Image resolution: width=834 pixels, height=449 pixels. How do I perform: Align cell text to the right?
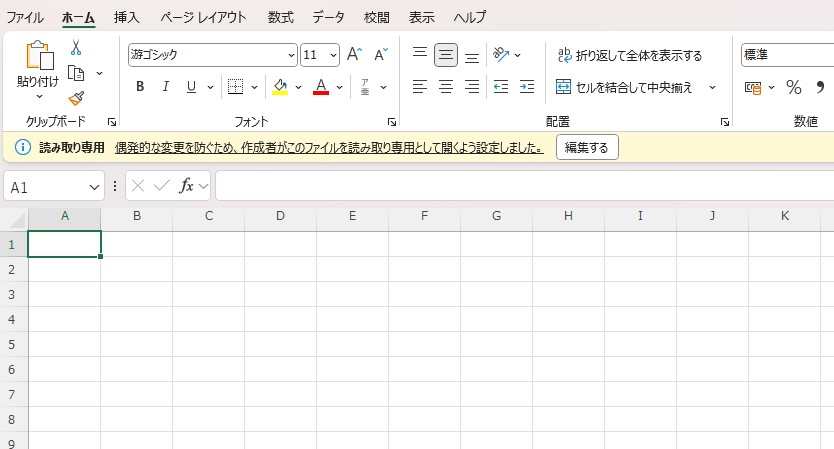[x=472, y=86]
